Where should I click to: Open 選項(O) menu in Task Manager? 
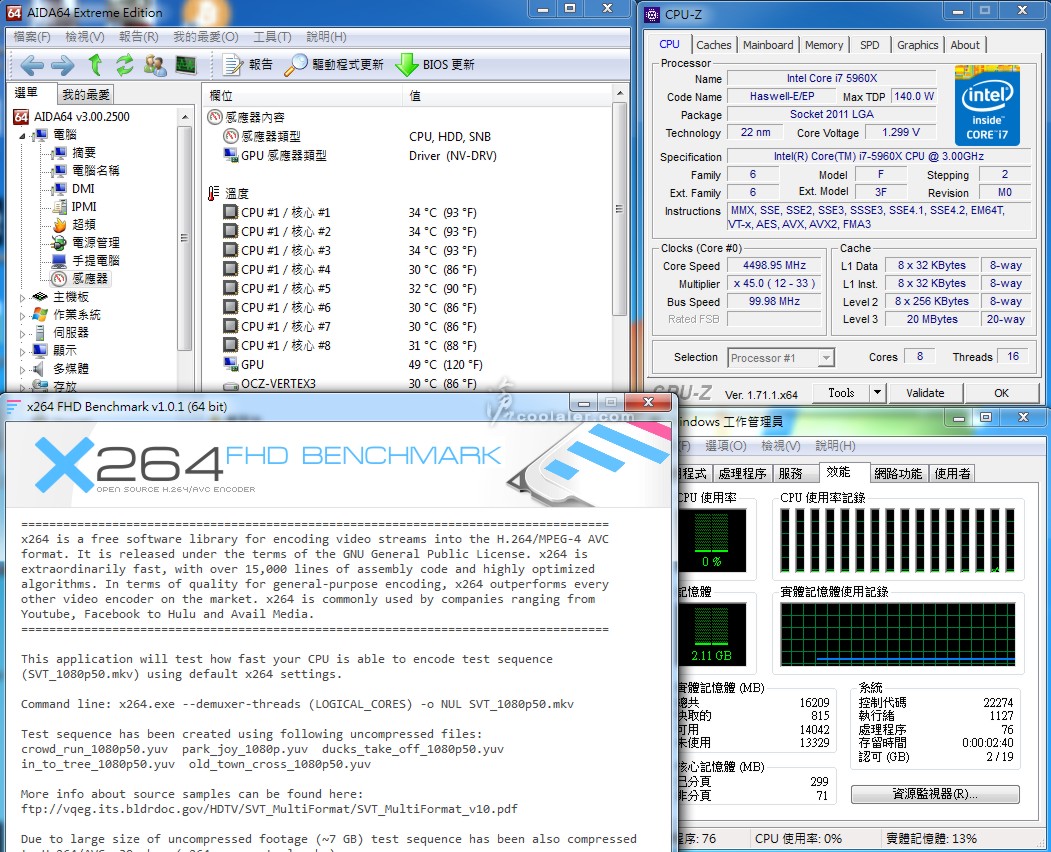click(x=726, y=446)
